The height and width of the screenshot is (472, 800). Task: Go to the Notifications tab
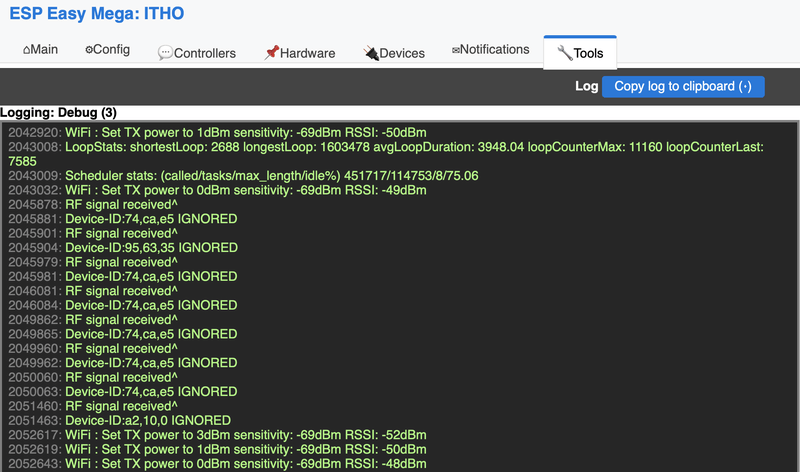[x=491, y=49]
